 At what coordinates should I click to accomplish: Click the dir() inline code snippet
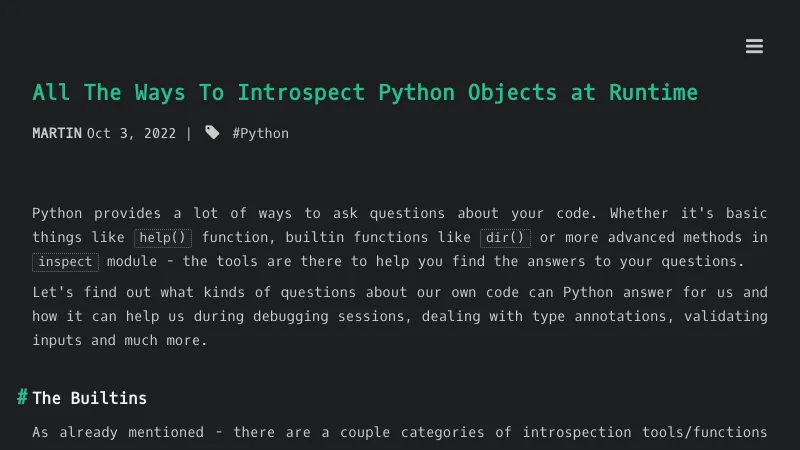[505, 238]
